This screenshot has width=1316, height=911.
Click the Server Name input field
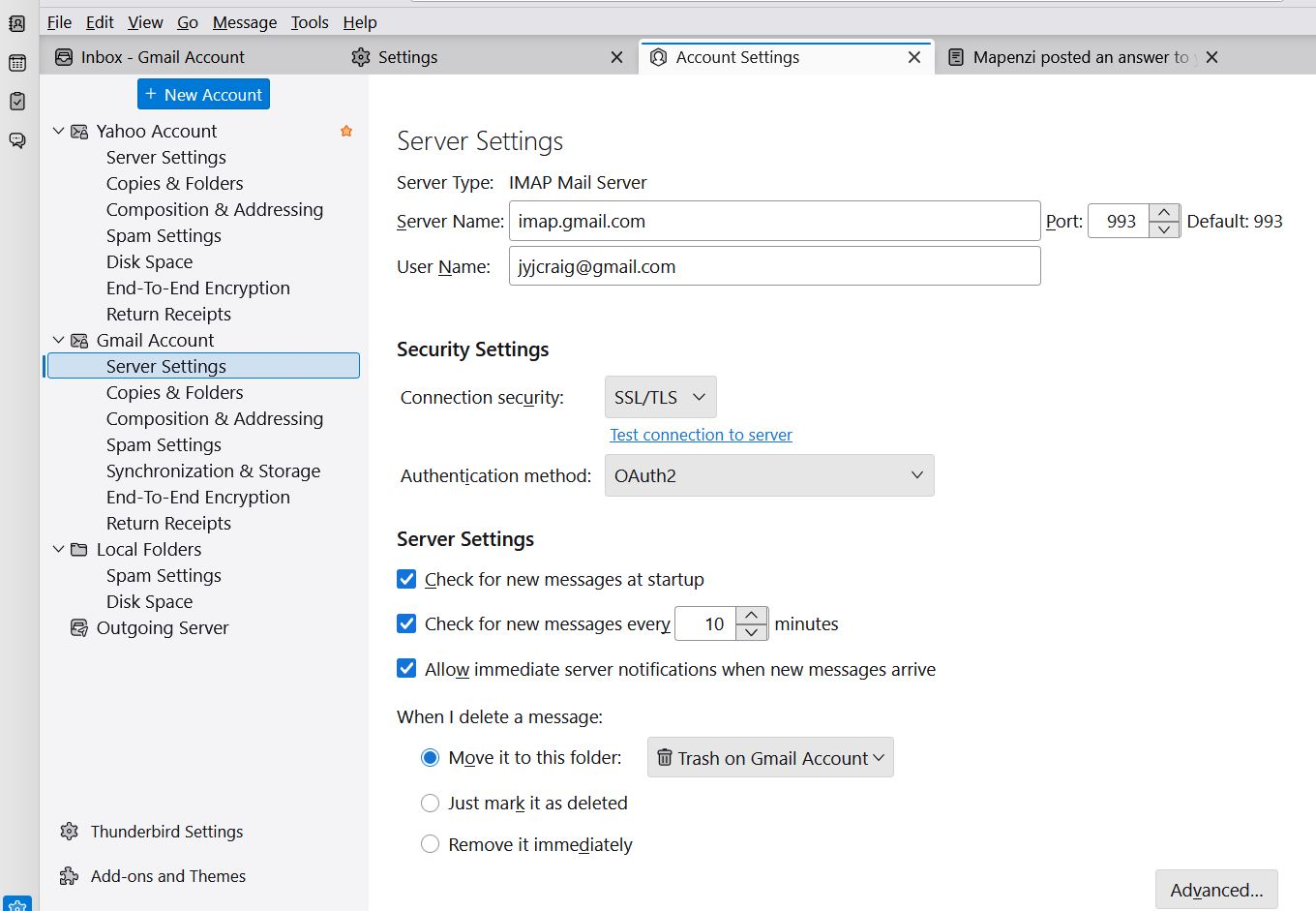point(774,222)
